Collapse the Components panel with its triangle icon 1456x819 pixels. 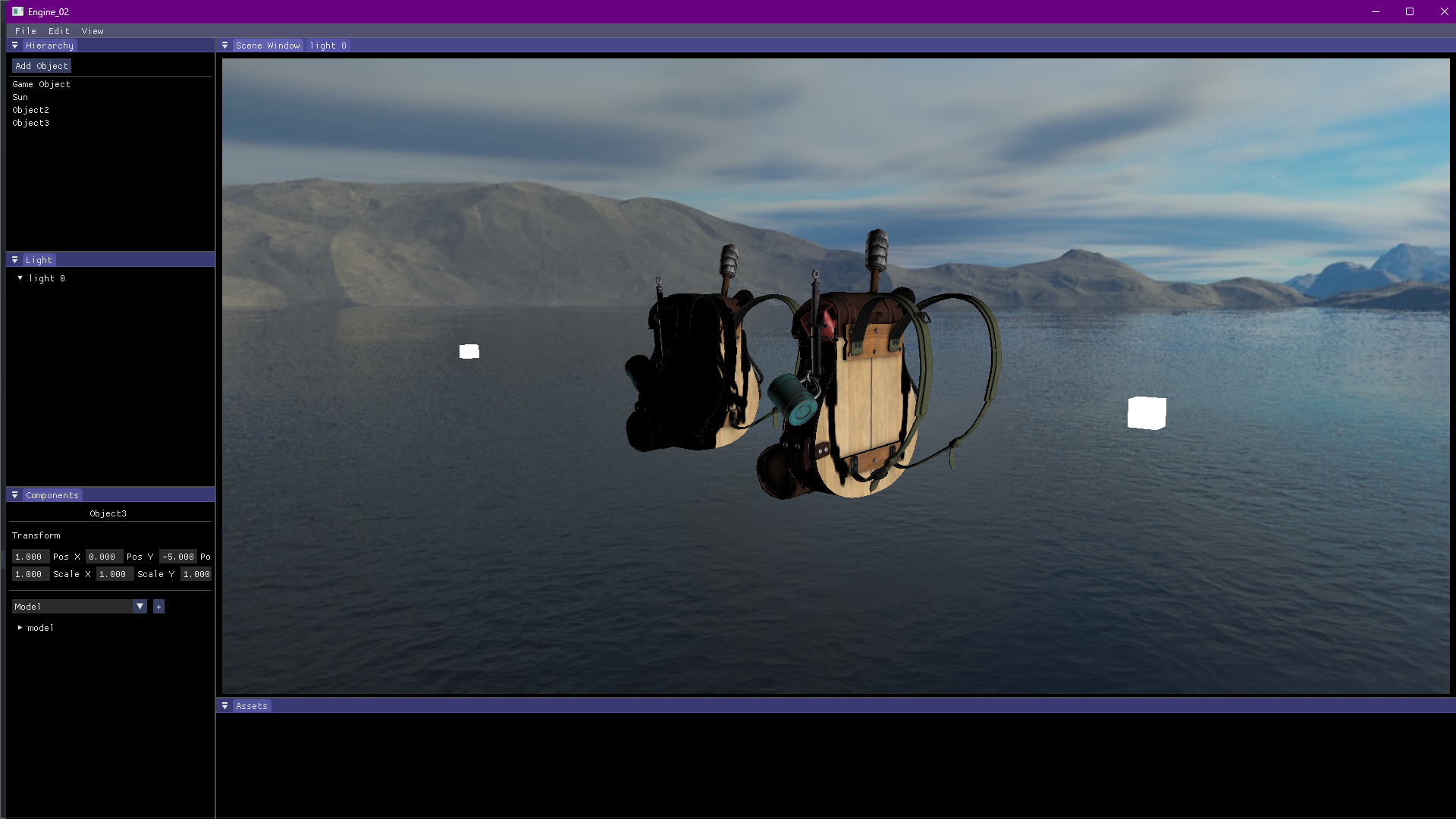(x=14, y=495)
